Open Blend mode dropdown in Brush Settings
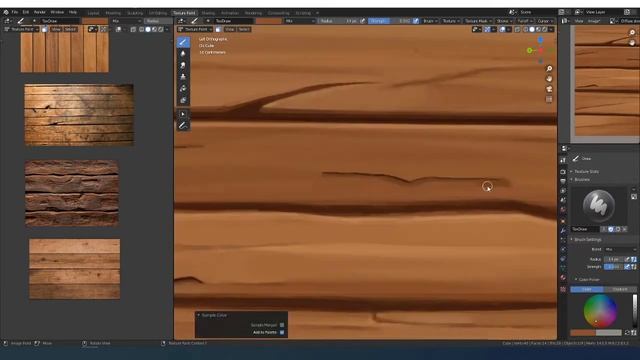Image resolution: width=640 pixels, height=360 pixels. [x=620, y=249]
